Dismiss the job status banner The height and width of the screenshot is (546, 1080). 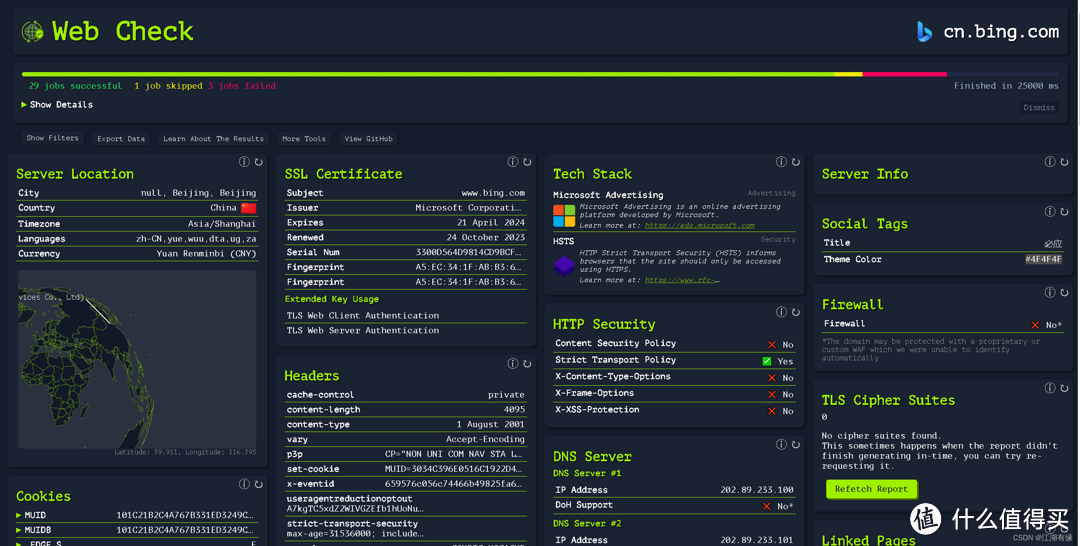1039,107
